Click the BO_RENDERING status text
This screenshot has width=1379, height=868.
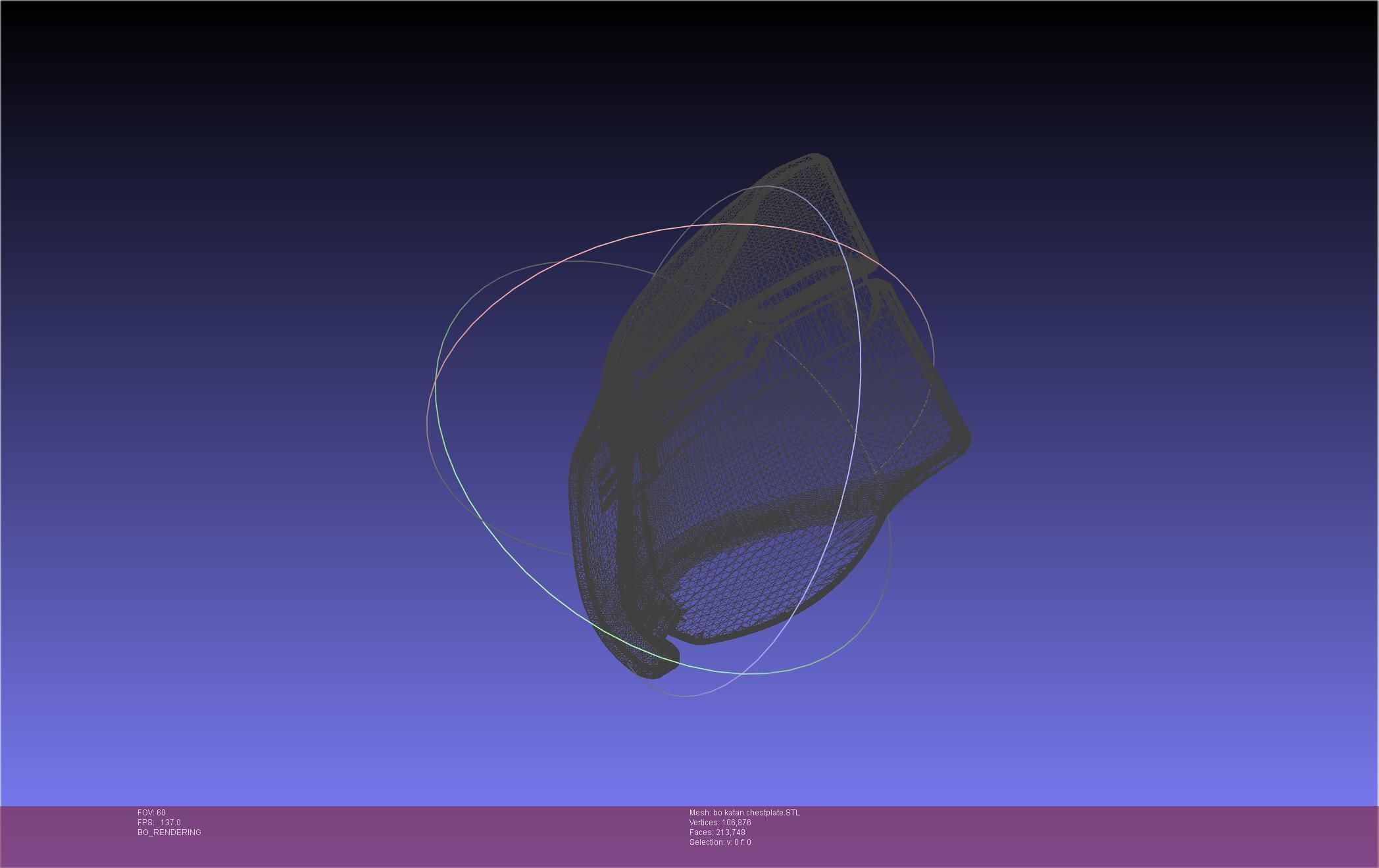click(x=169, y=832)
